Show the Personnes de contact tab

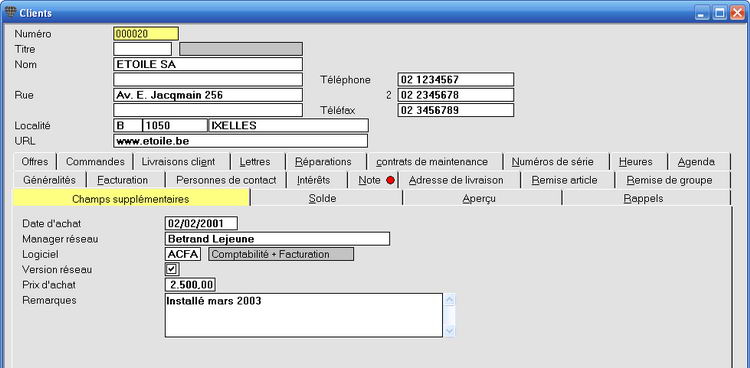pyautogui.click(x=226, y=180)
